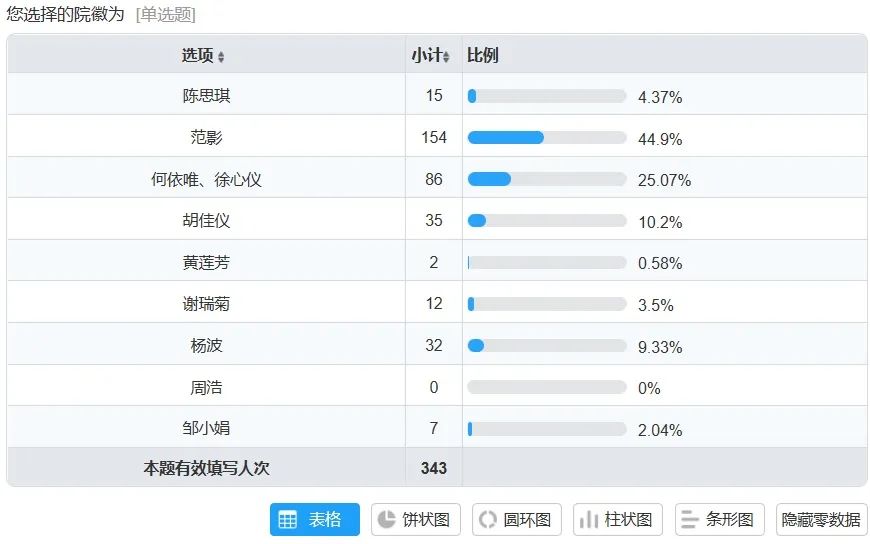Sort by the 选项 column arrows
Viewport: 870px width, 544px height.
click(221, 57)
